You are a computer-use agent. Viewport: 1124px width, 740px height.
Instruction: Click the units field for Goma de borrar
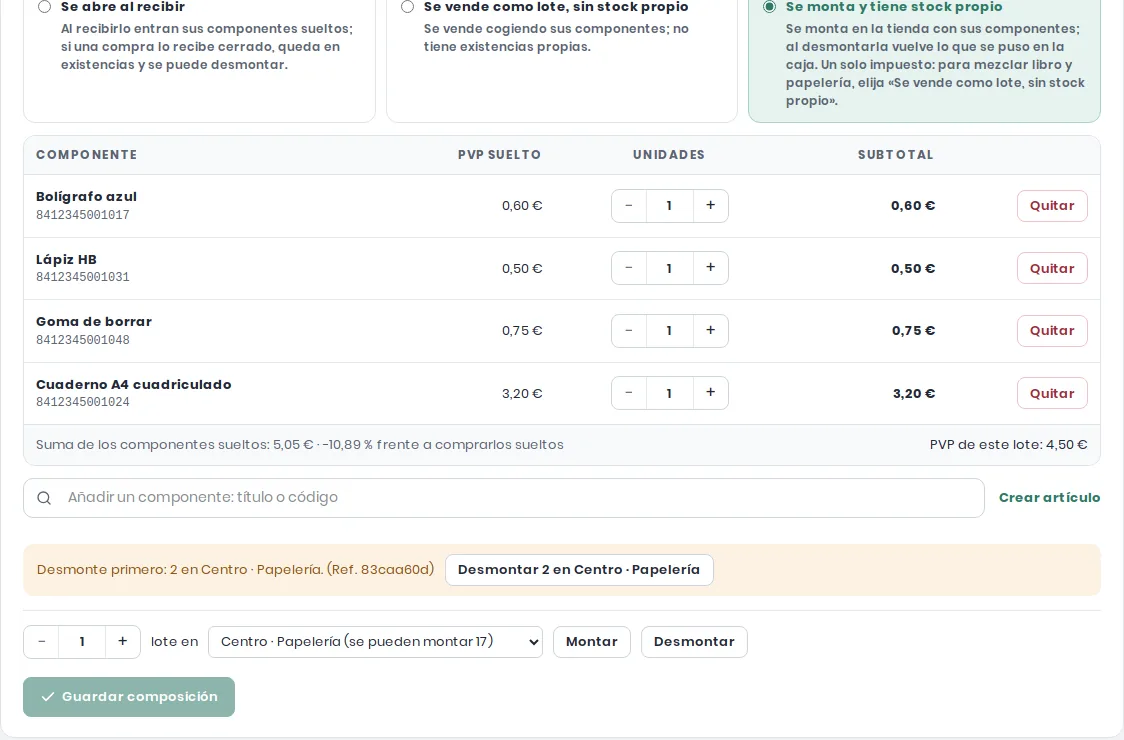670,331
